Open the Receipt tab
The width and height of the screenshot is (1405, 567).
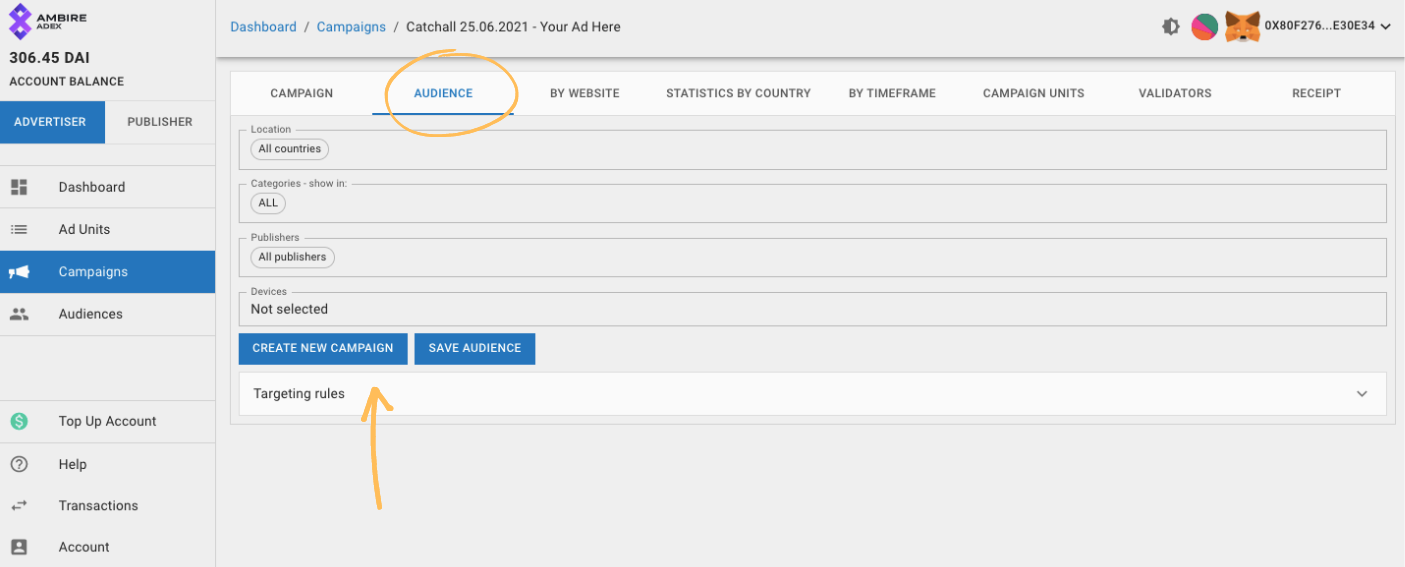point(1316,93)
